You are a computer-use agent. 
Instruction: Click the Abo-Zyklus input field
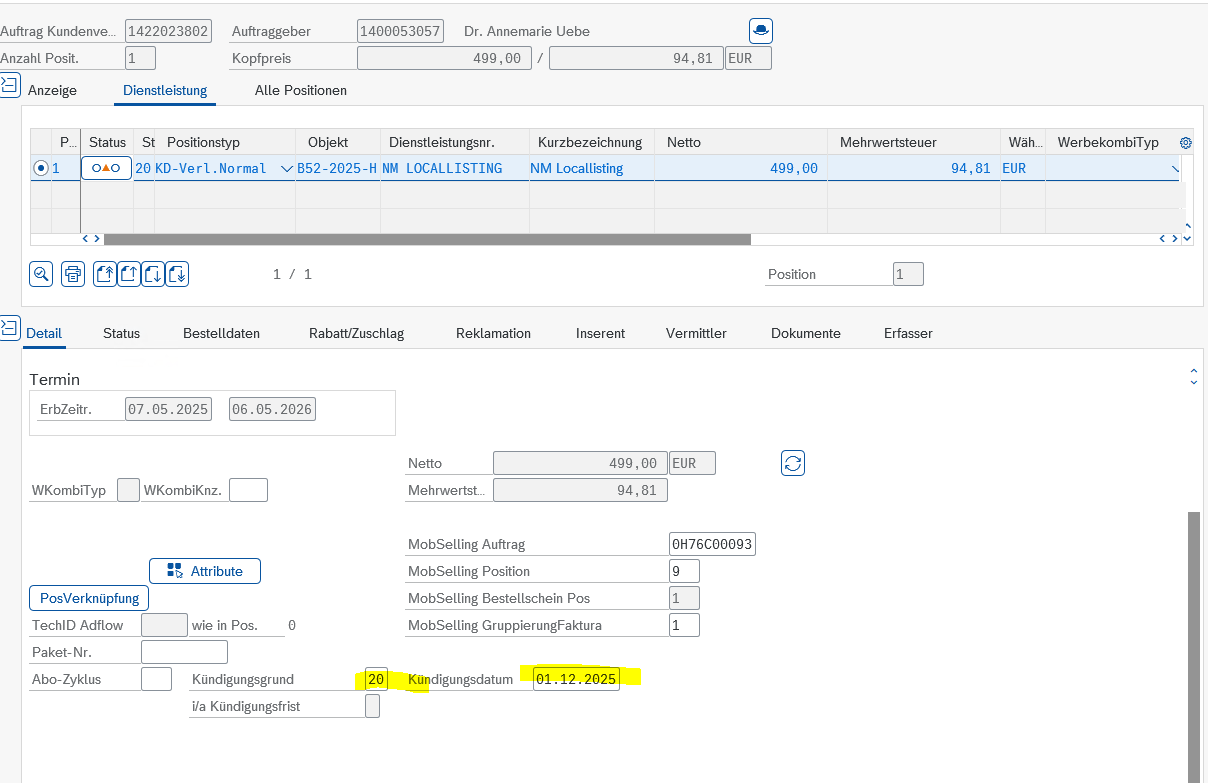156,679
